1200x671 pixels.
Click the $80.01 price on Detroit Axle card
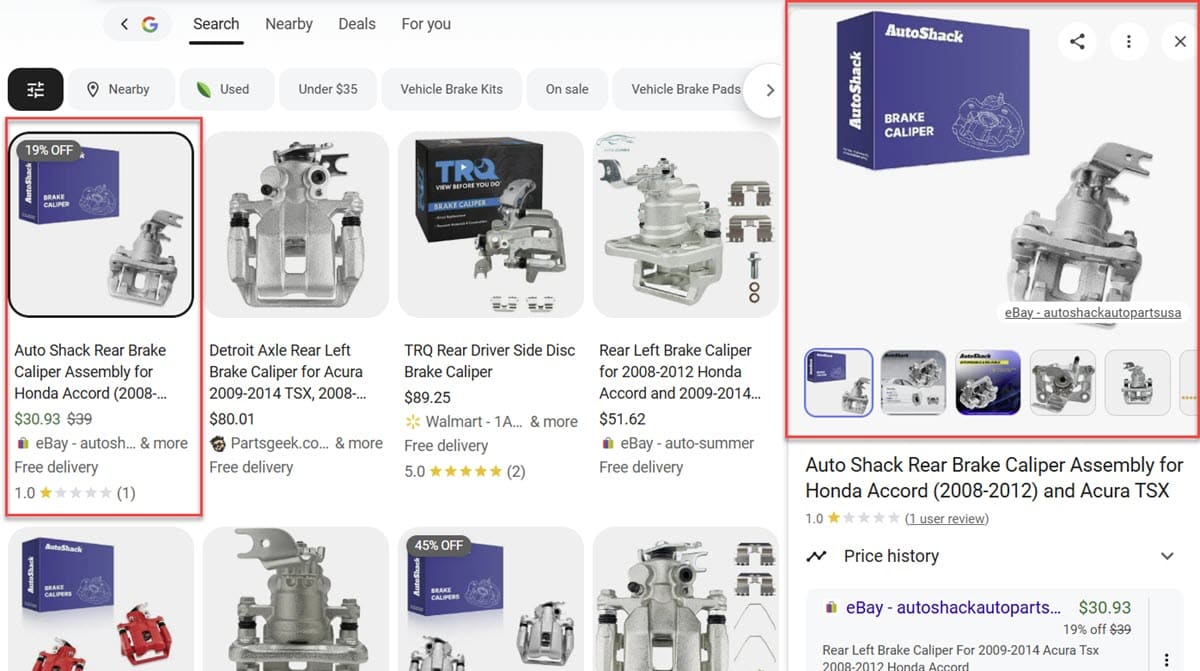(x=232, y=419)
